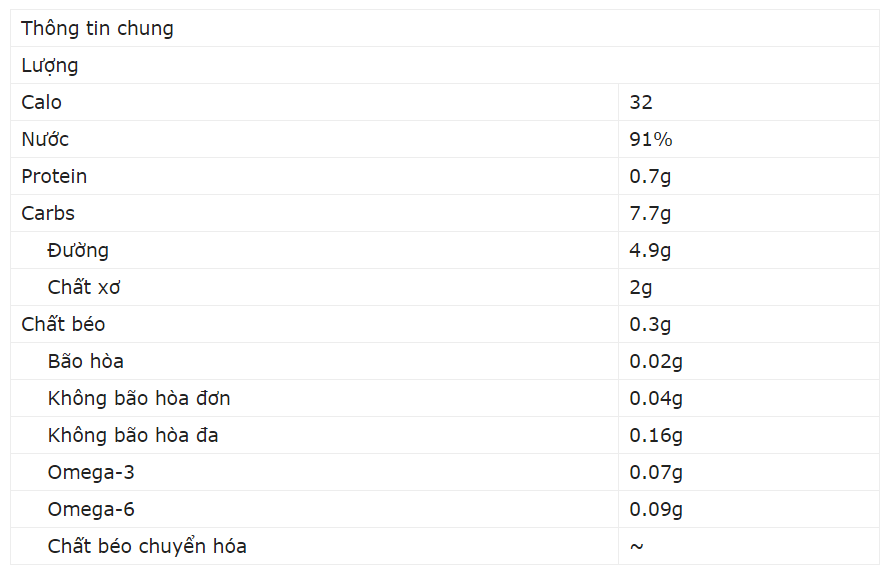The height and width of the screenshot is (574, 892).
Task: Select the 'Lượng' header cell
Action: 445,65
